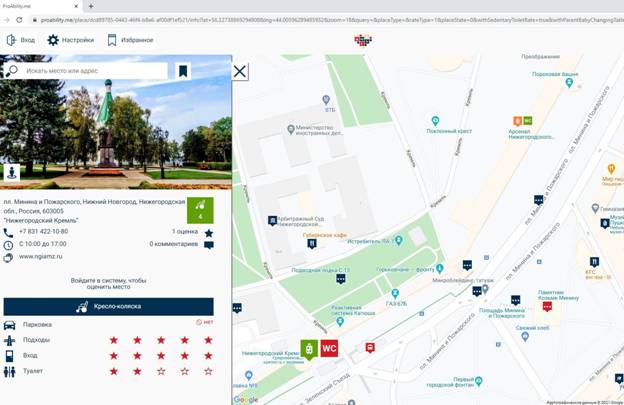Click the Вход entrance door icon
Screen dimensions: 624x405
(x=10, y=356)
